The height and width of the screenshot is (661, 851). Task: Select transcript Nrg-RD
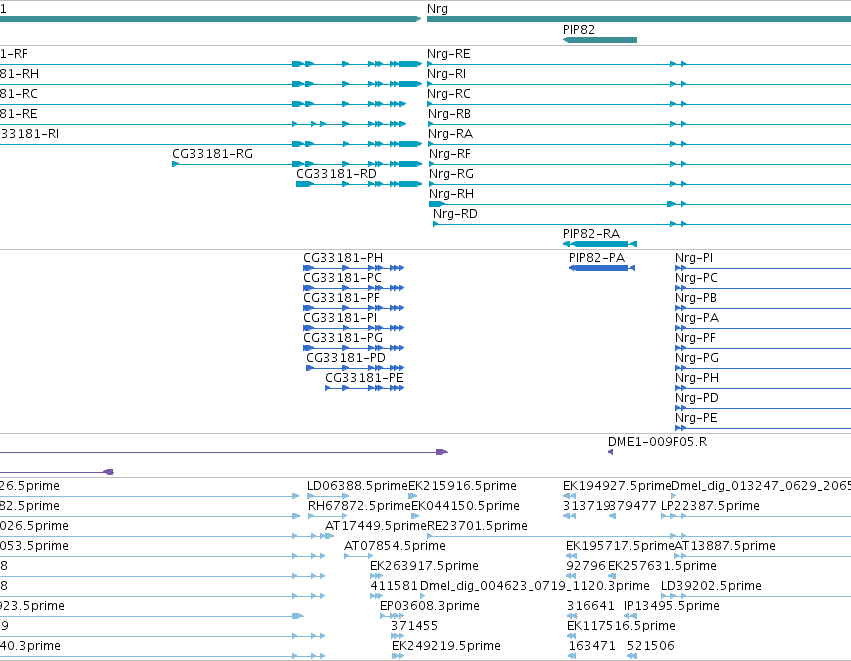coord(455,214)
